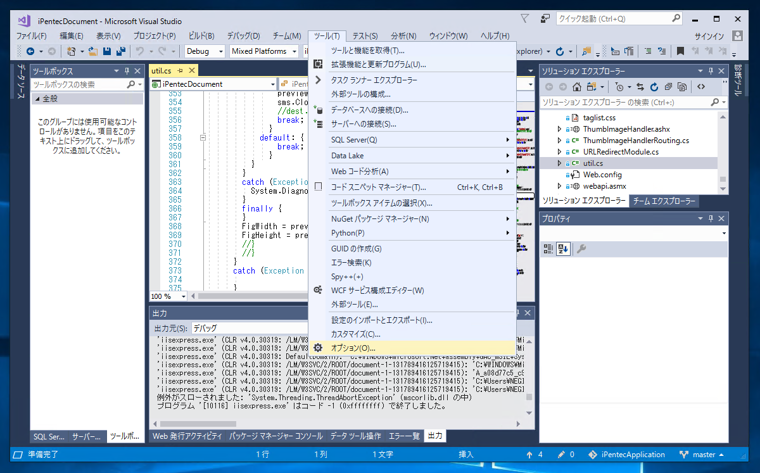Open the データ ソース side tab
Viewport: 760px width, 473px height.
pos(20,81)
